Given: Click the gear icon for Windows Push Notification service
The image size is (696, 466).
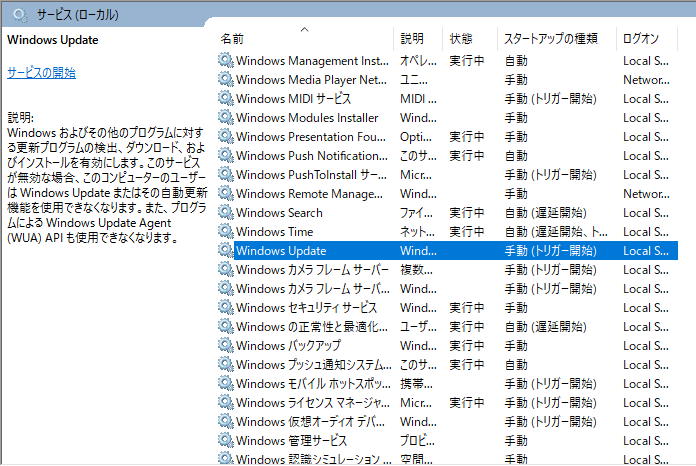Looking at the screenshot, I should (226, 155).
